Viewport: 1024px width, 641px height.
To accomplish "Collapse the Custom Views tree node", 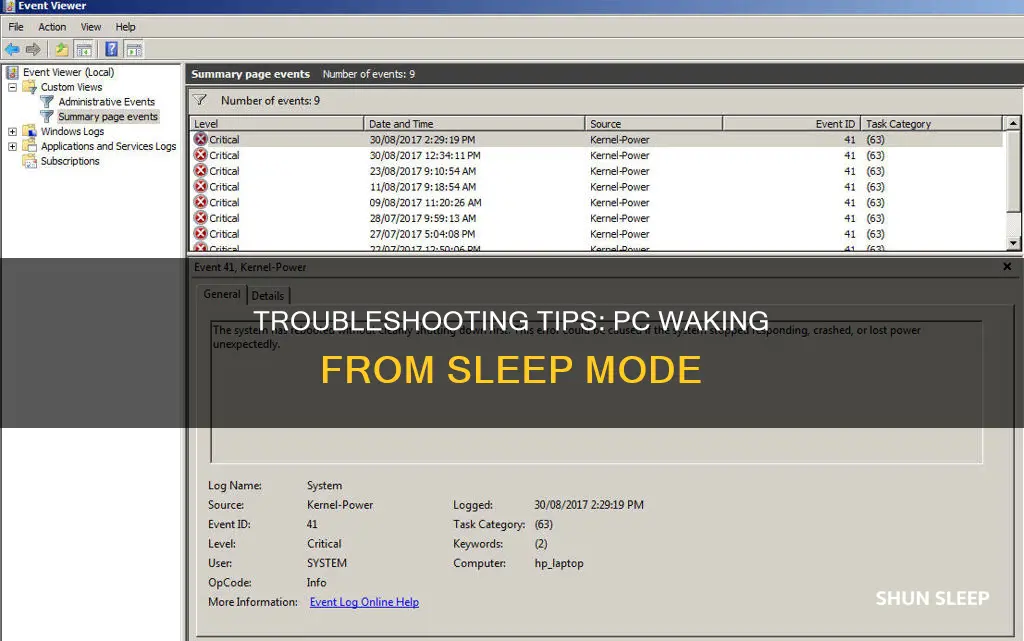I will click(x=12, y=87).
